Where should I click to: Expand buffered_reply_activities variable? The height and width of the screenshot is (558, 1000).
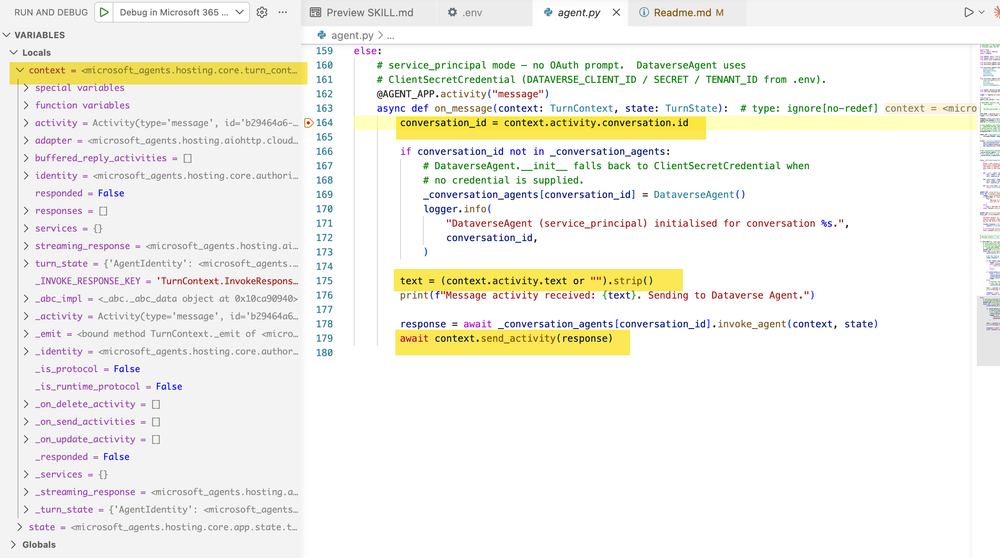coord(26,158)
